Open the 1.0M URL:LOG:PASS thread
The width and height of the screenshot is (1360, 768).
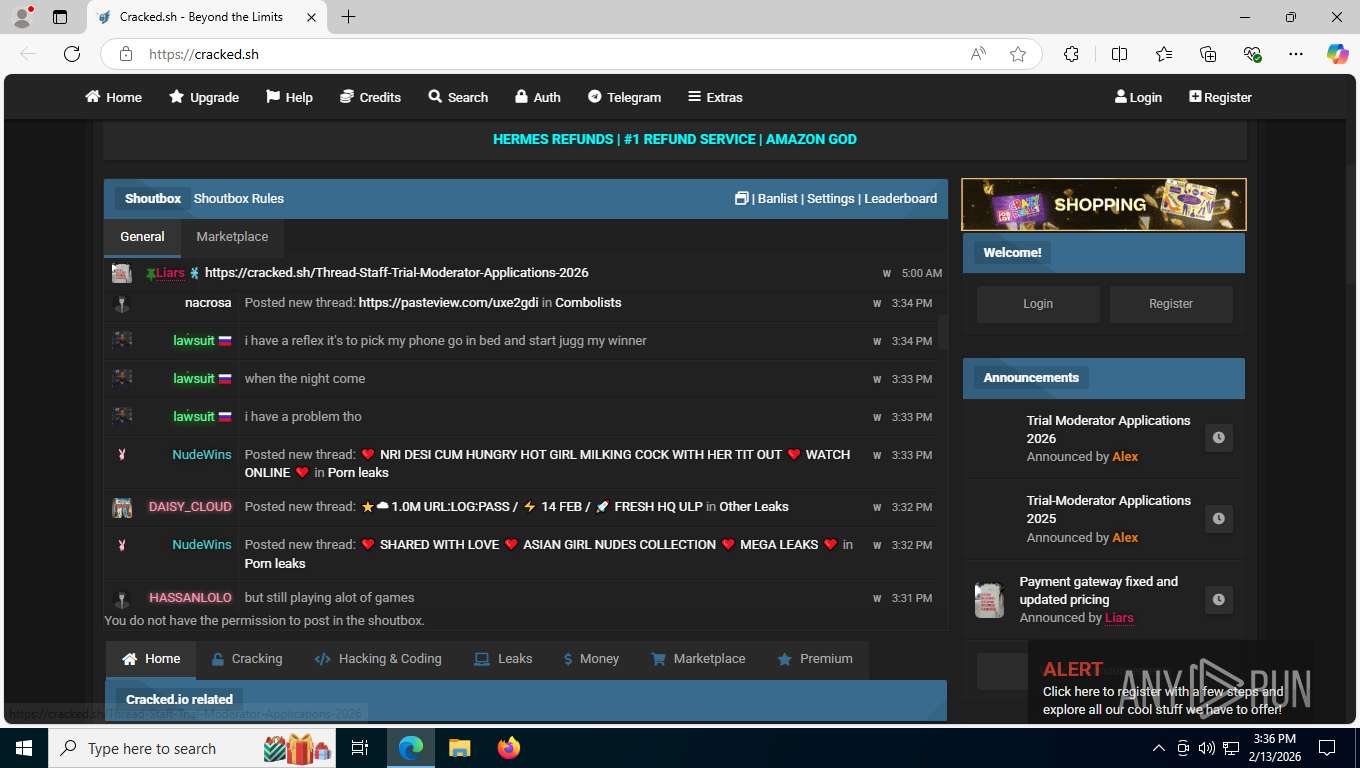(x=532, y=506)
